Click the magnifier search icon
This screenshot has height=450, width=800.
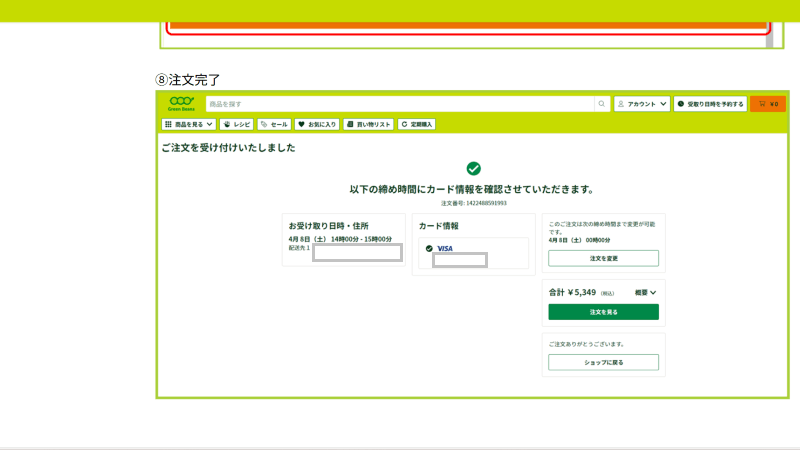602,104
